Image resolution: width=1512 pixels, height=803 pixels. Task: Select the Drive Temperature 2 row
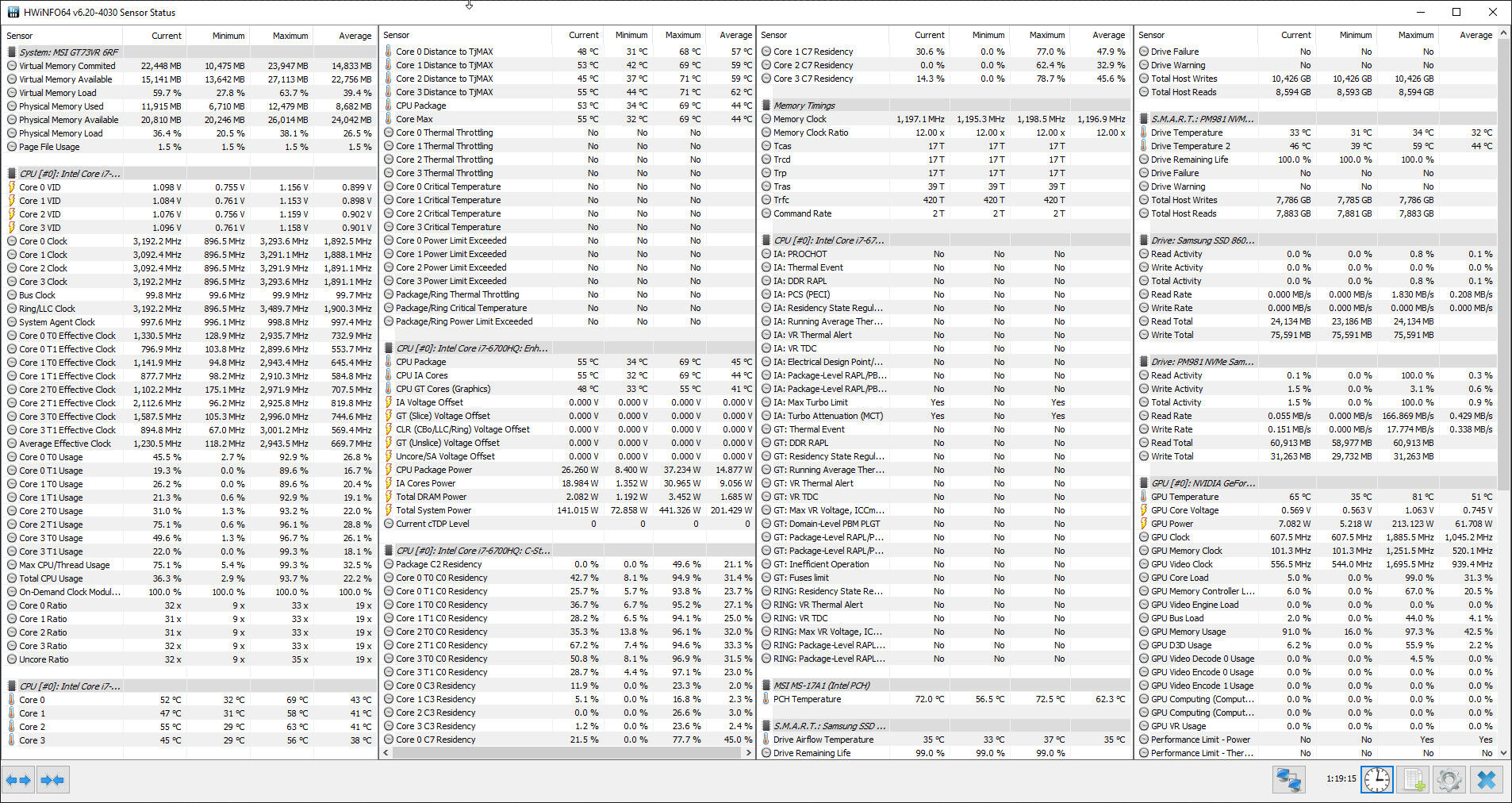tap(1316, 146)
